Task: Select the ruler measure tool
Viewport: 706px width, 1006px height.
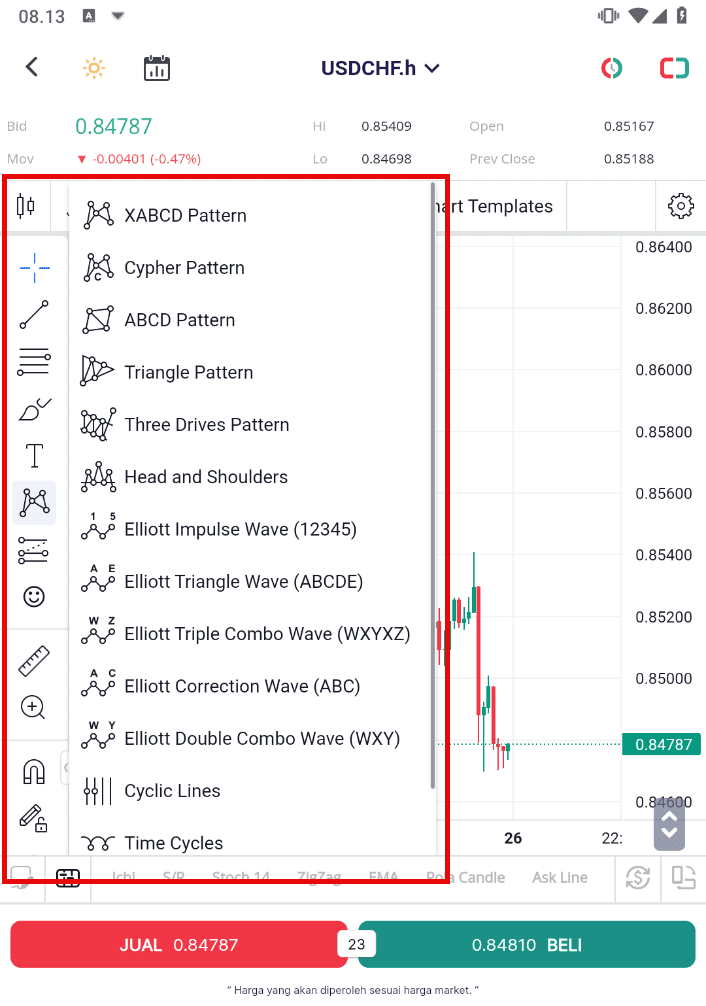Action: [x=34, y=661]
